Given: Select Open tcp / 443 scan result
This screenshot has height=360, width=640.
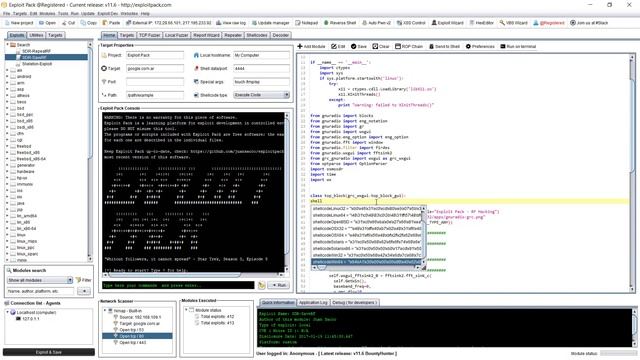Looking at the screenshot, I should (x=133, y=342).
